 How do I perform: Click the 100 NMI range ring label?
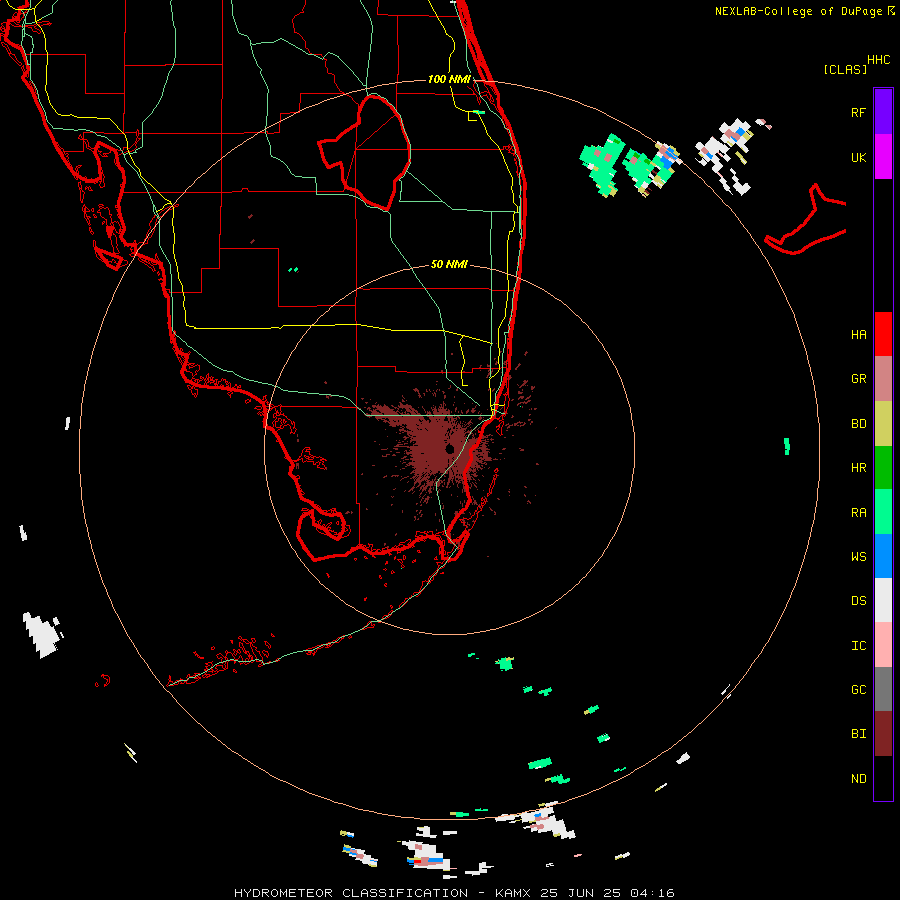pos(449,79)
